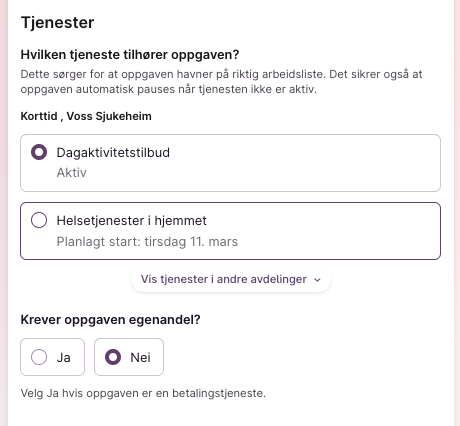Click the Planlagt start: tirsdag 11. mars text
Viewport: 460px width, 426px height.
click(147, 241)
